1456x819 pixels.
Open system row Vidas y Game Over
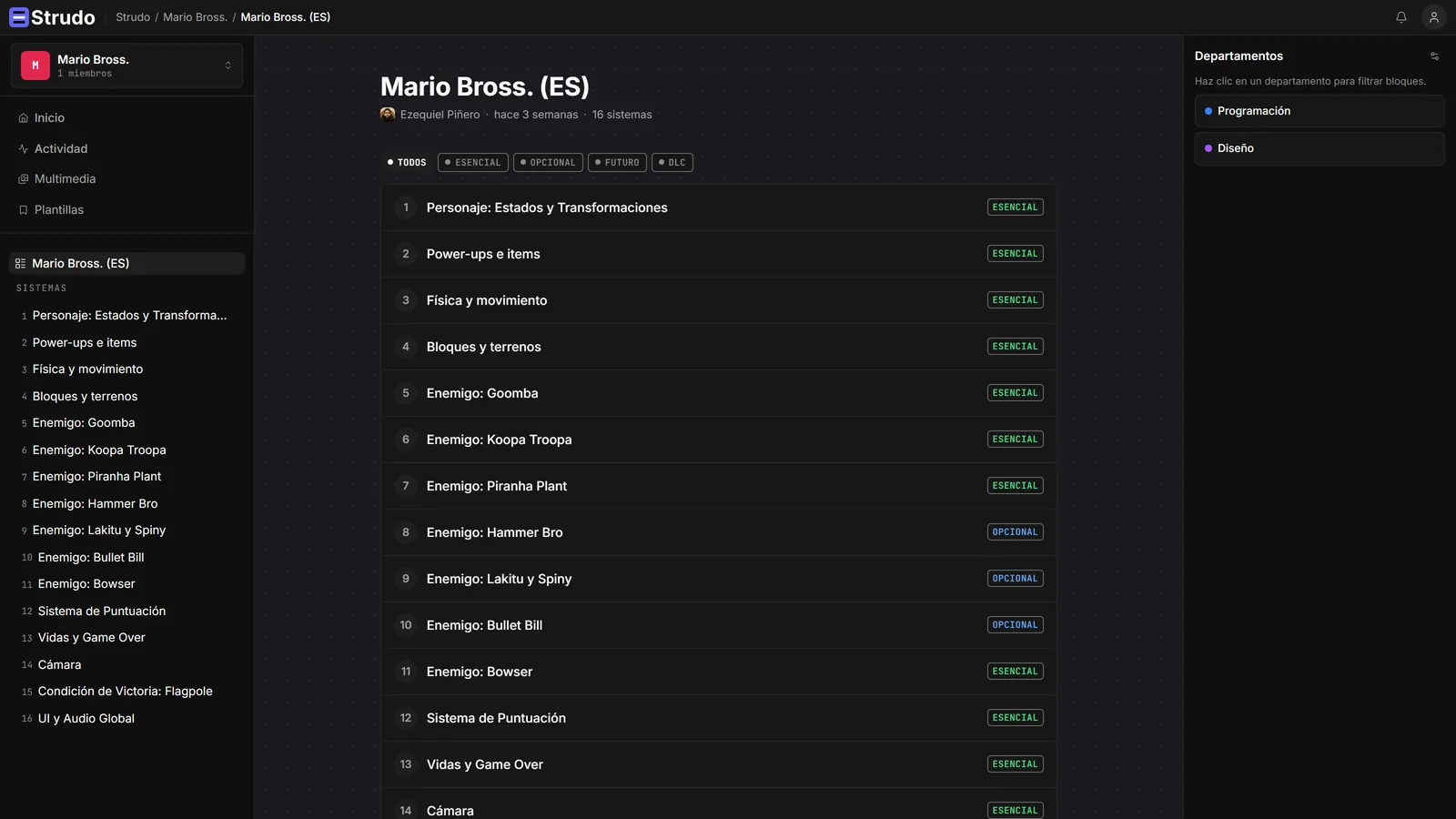(x=718, y=764)
